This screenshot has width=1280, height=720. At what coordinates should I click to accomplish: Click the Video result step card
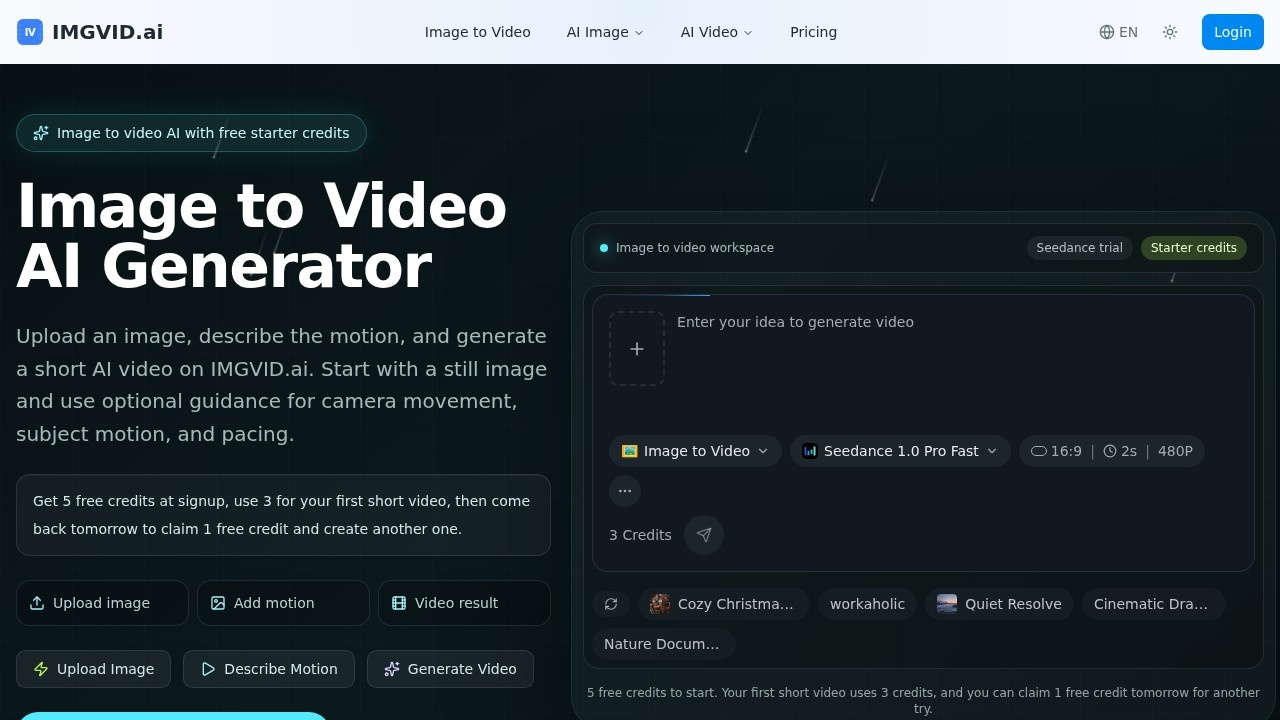(464, 603)
